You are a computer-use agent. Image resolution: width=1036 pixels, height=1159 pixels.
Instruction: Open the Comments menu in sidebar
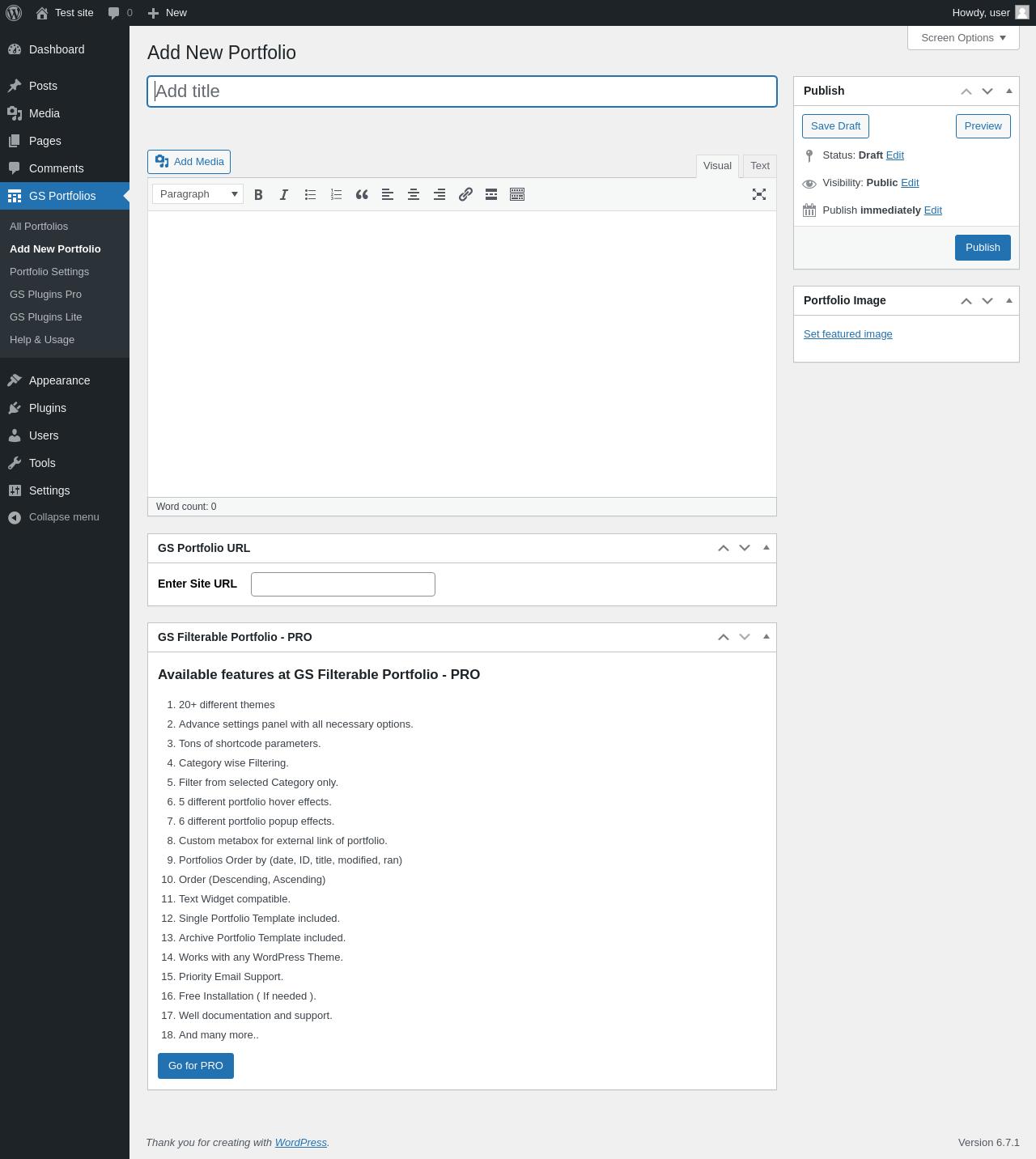(x=65, y=168)
